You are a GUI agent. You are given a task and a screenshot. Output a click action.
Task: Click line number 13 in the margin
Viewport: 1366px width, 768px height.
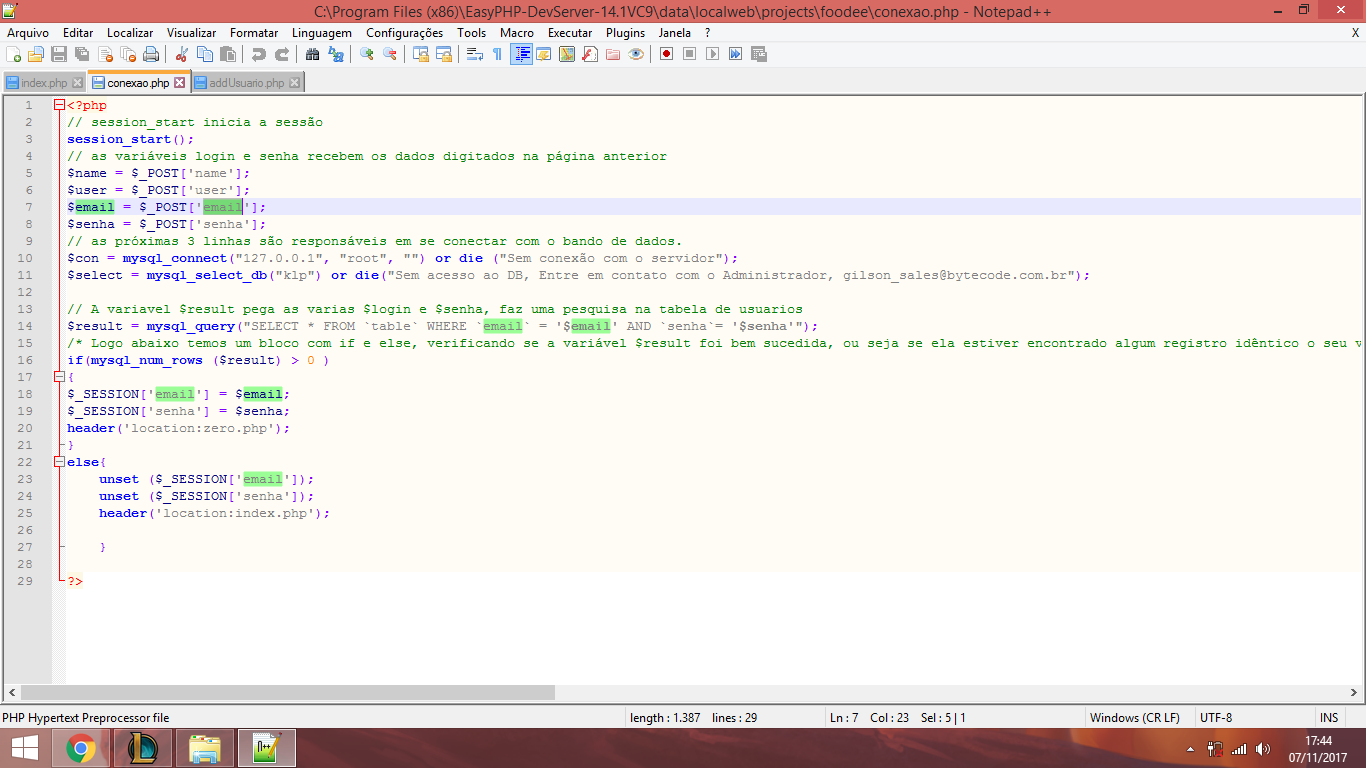[x=26, y=309]
